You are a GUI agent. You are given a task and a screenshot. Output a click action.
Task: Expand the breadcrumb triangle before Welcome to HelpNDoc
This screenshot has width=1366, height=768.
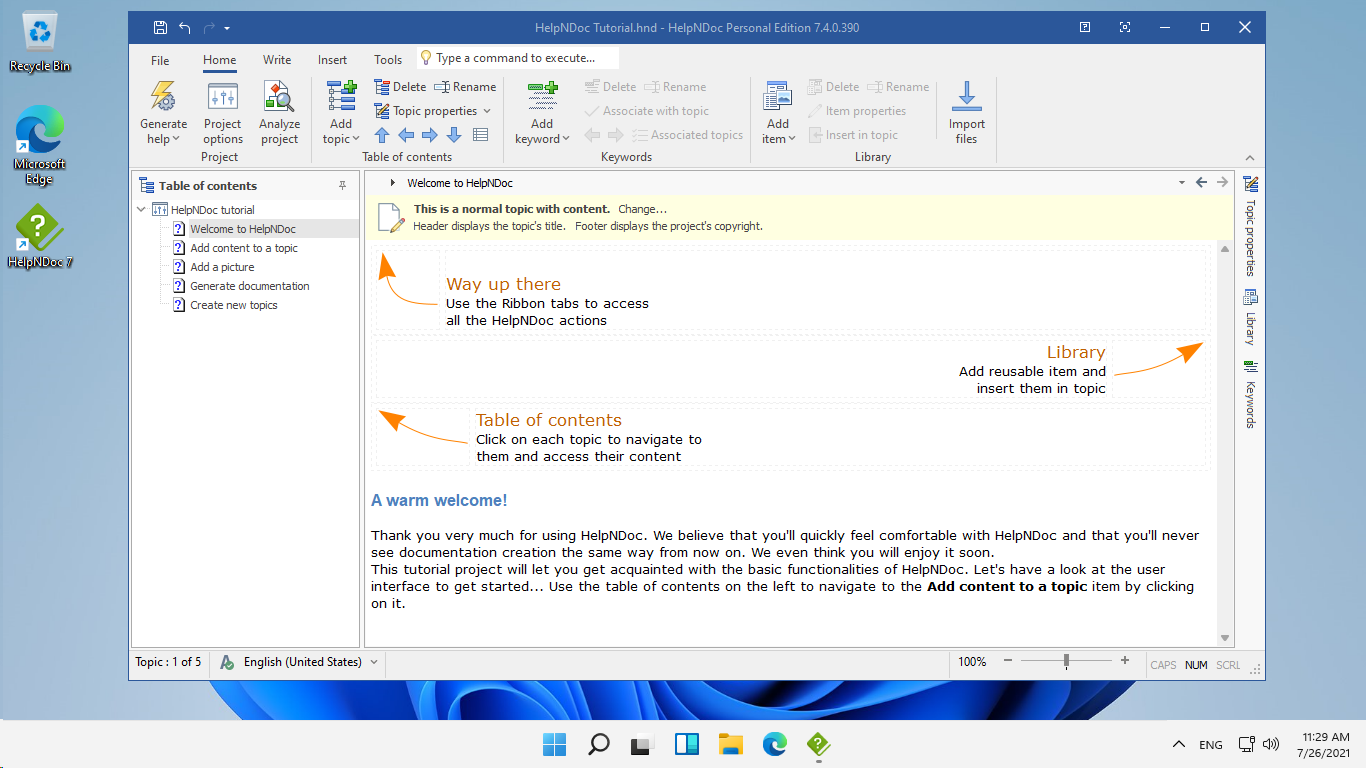pyautogui.click(x=393, y=183)
